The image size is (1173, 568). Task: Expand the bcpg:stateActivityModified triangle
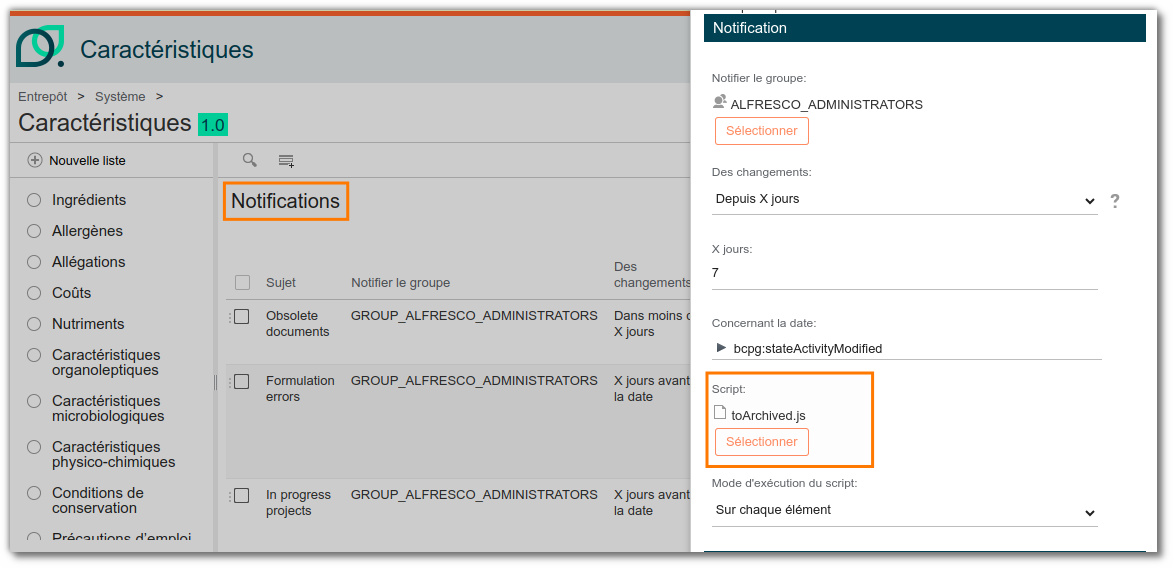click(x=721, y=347)
